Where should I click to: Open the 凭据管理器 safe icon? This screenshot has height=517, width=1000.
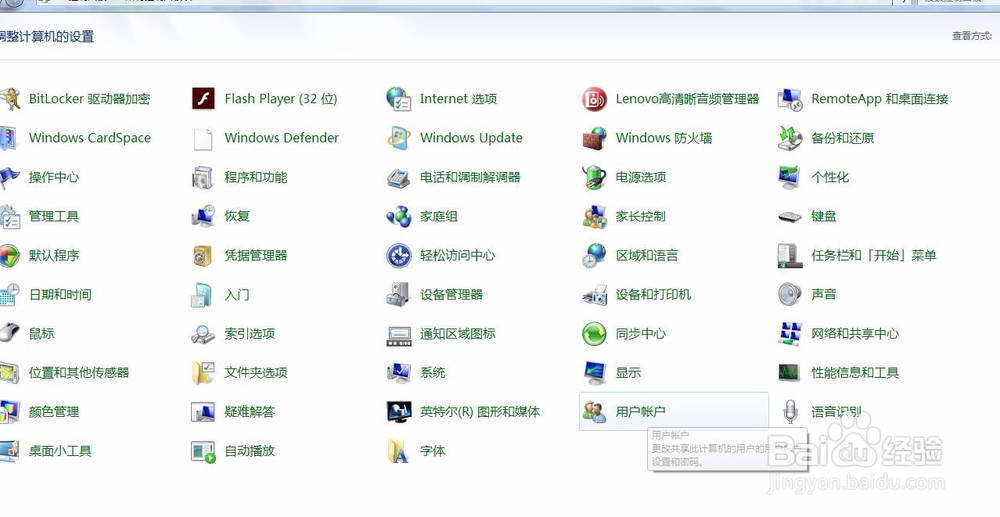coord(203,256)
